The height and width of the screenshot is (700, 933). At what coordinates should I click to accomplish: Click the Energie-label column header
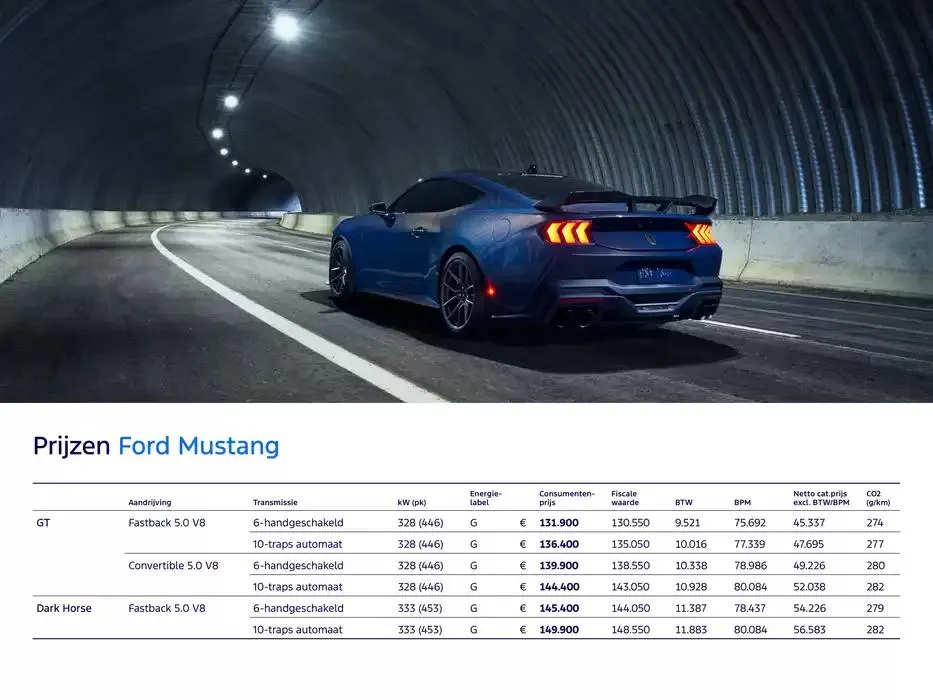tap(484, 498)
